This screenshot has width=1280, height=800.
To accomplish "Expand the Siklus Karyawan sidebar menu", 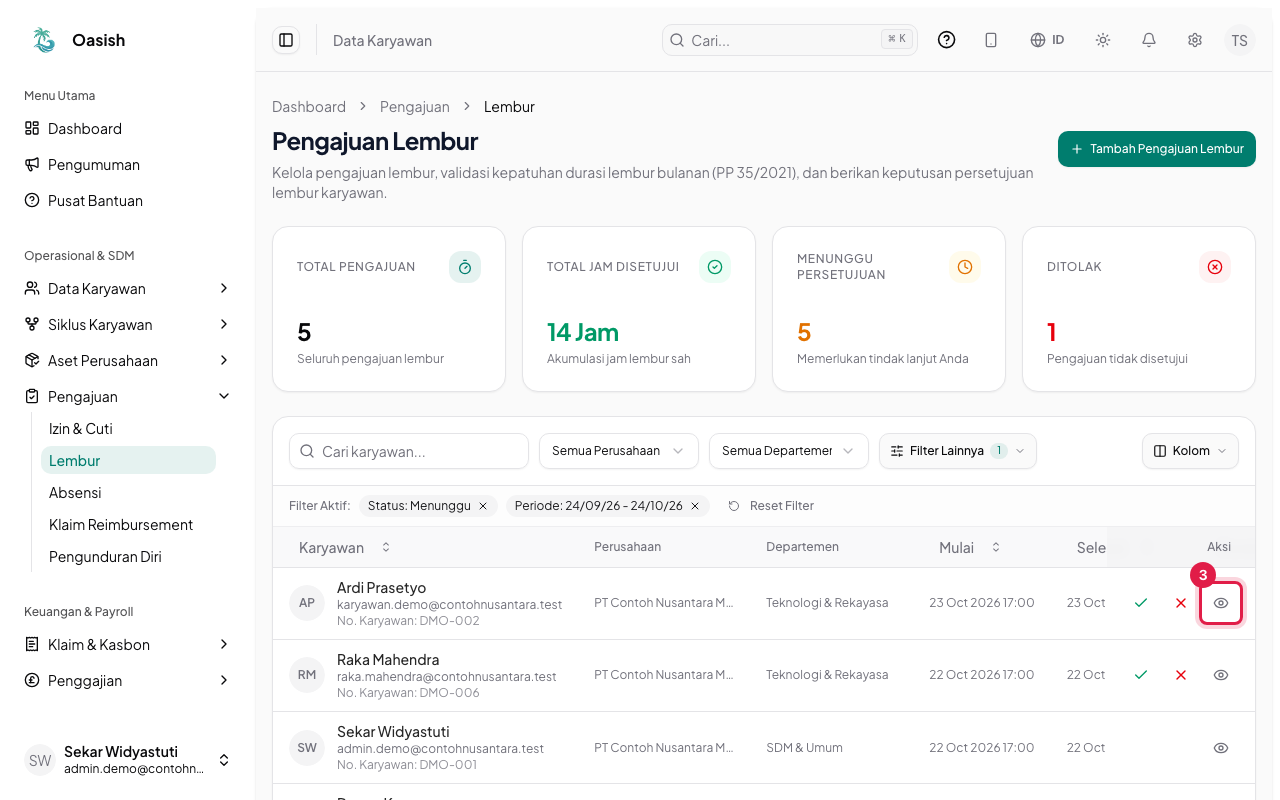I will coord(128,325).
